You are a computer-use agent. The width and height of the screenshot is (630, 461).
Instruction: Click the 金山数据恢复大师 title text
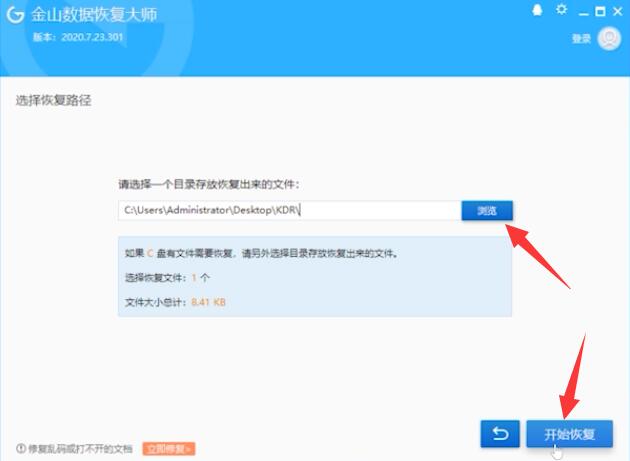coord(94,15)
